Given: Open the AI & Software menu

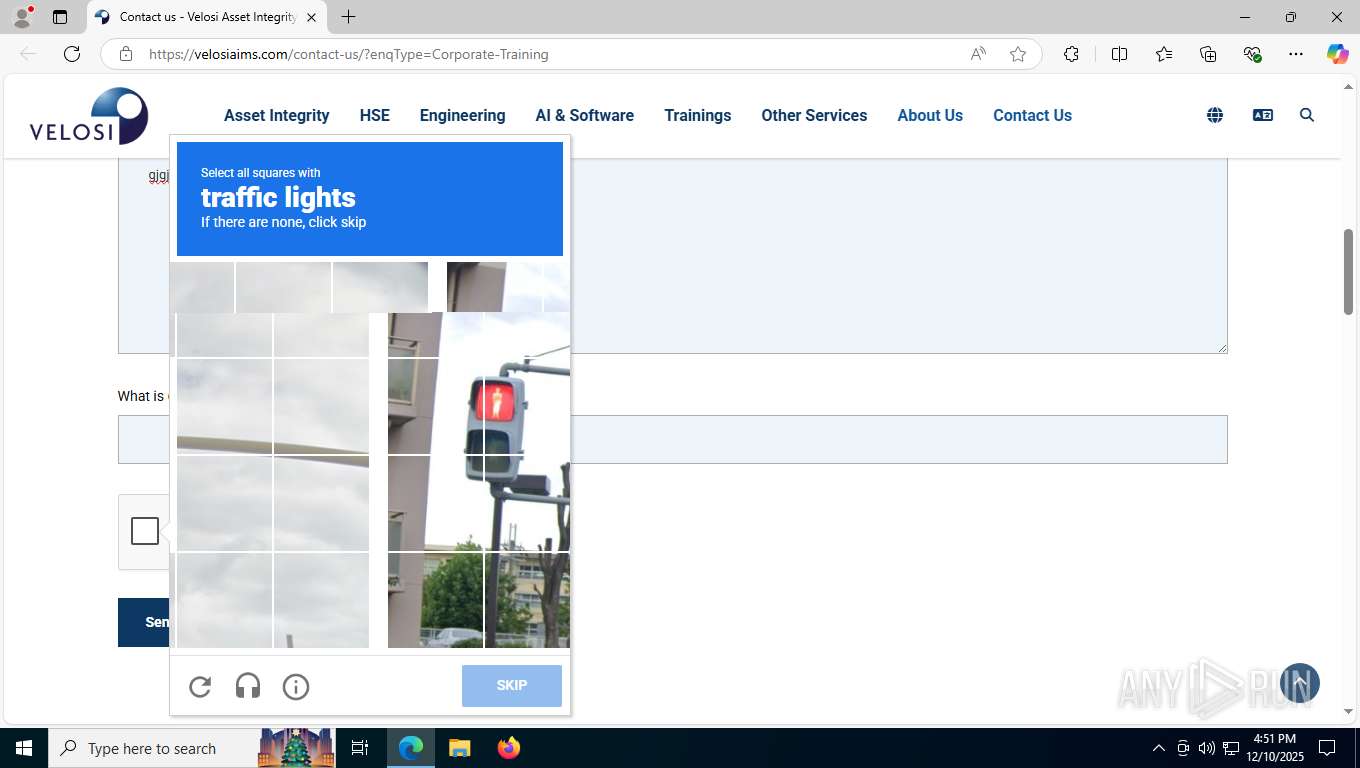Looking at the screenshot, I should pyautogui.click(x=585, y=115).
